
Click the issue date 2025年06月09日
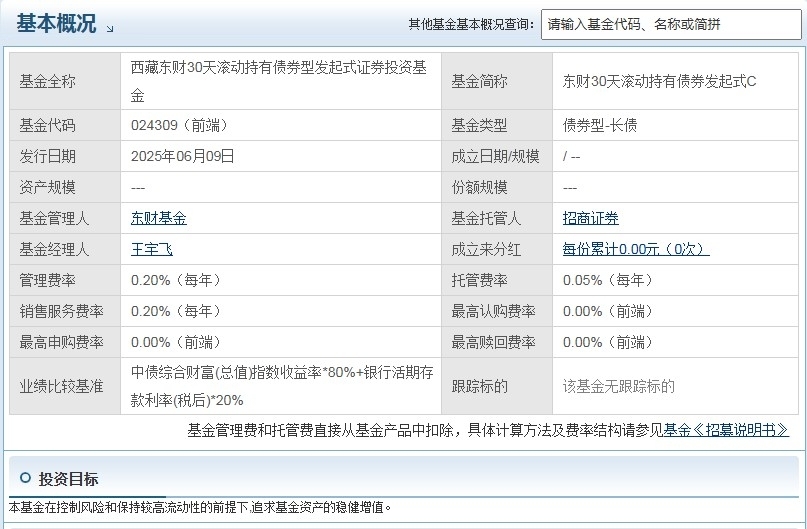[182, 156]
